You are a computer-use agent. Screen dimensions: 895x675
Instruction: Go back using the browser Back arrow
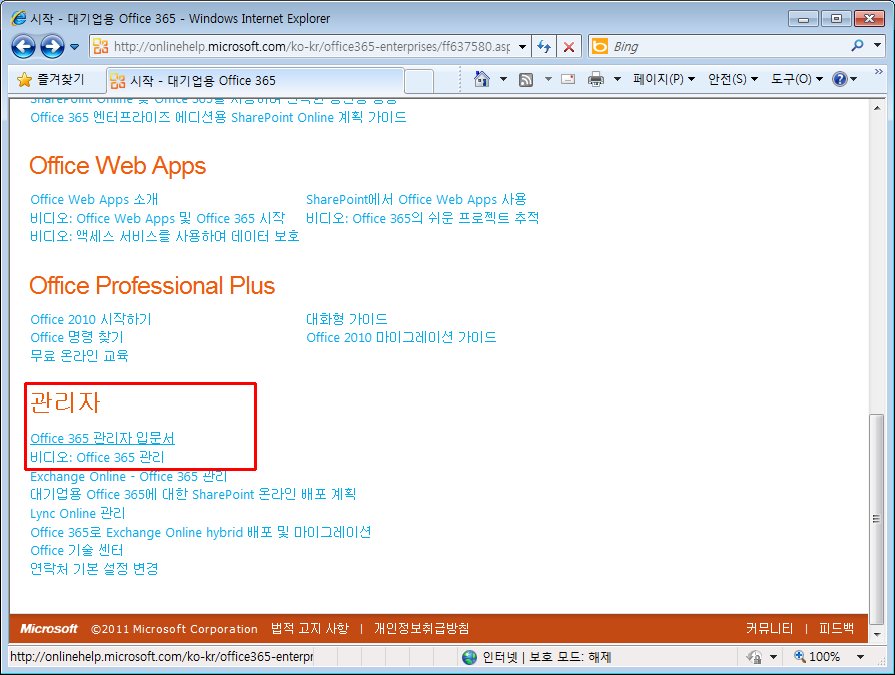click(x=23, y=47)
